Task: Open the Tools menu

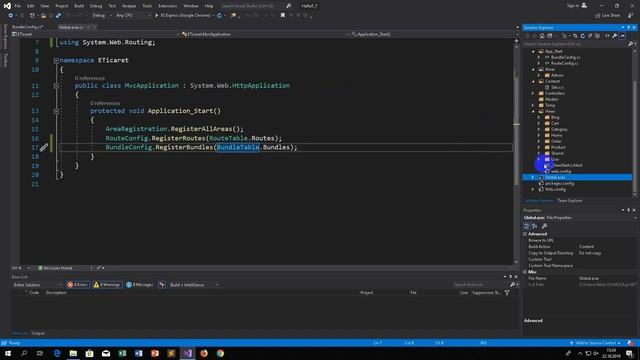Action: point(147,6)
